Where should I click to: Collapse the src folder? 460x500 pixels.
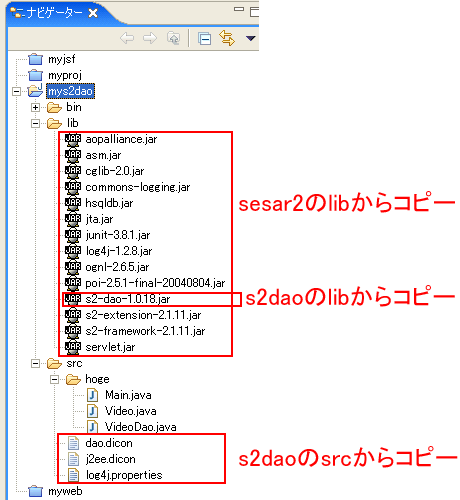35,363
